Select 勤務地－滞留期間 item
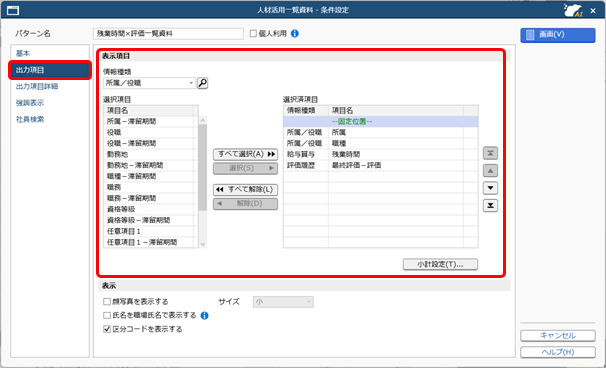This screenshot has width=606, height=368. [151, 165]
